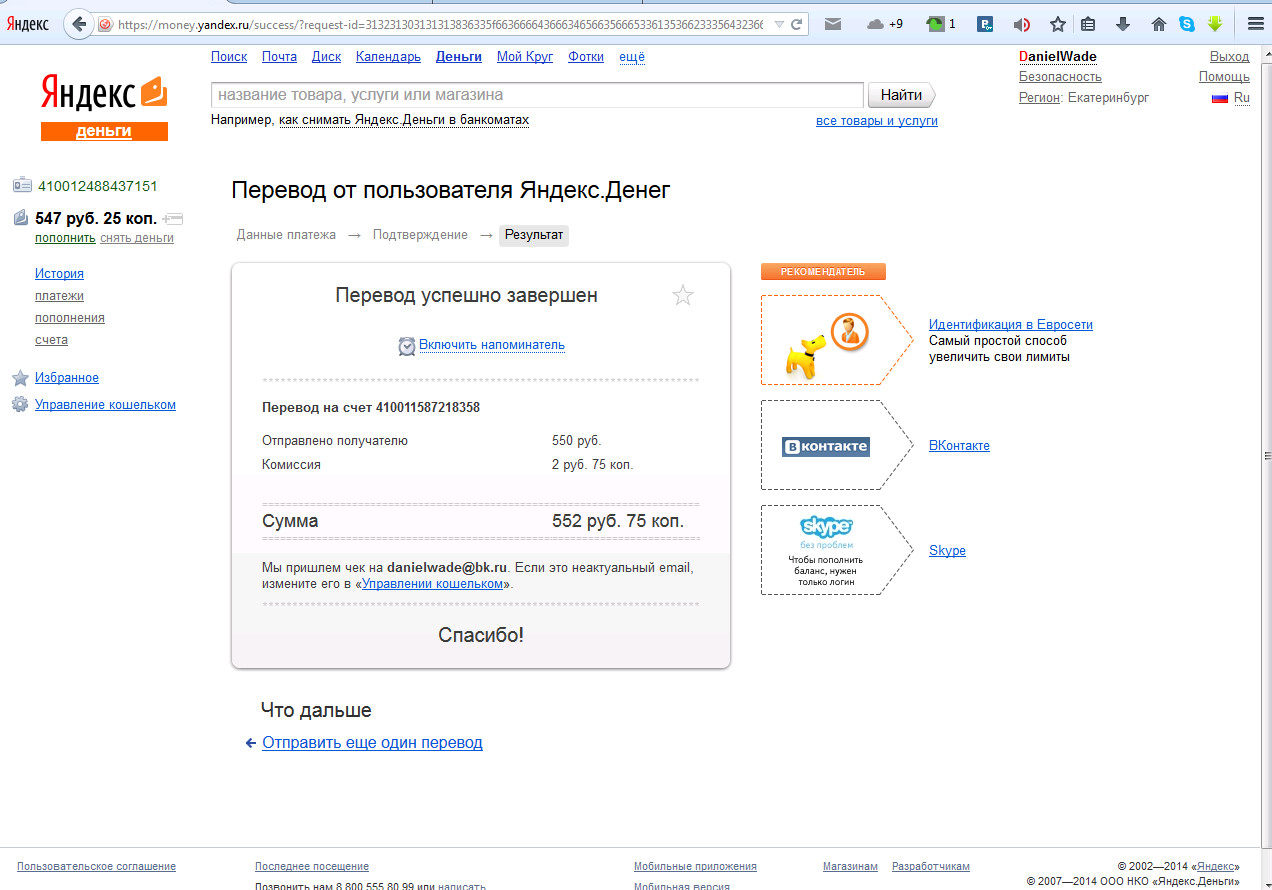The width and height of the screenshot is (1272, 890).
Task: Add transfer to favorites with star icon
Action: tap(683, 295)
